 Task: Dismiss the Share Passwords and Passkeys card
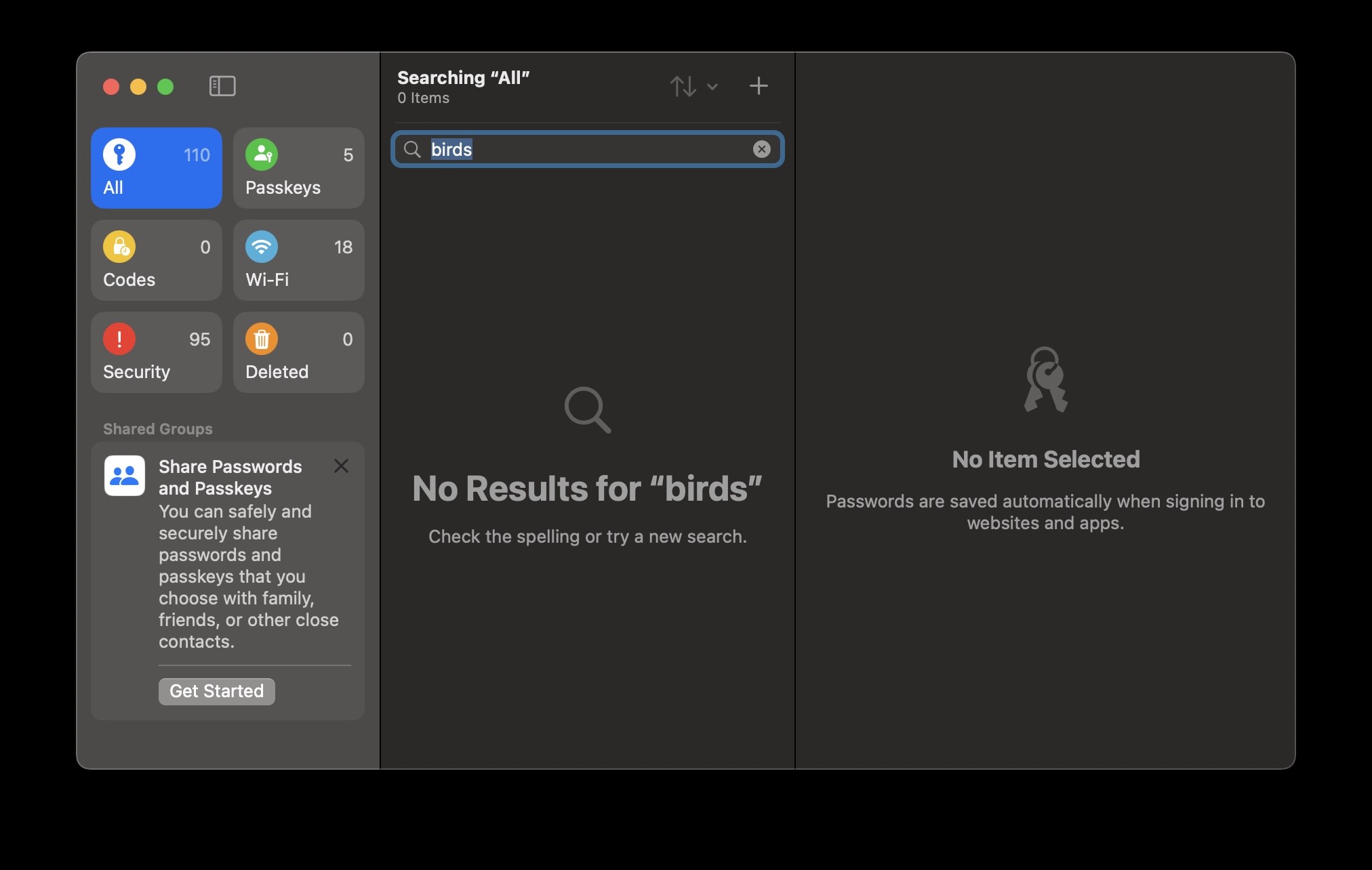(341, 466)
